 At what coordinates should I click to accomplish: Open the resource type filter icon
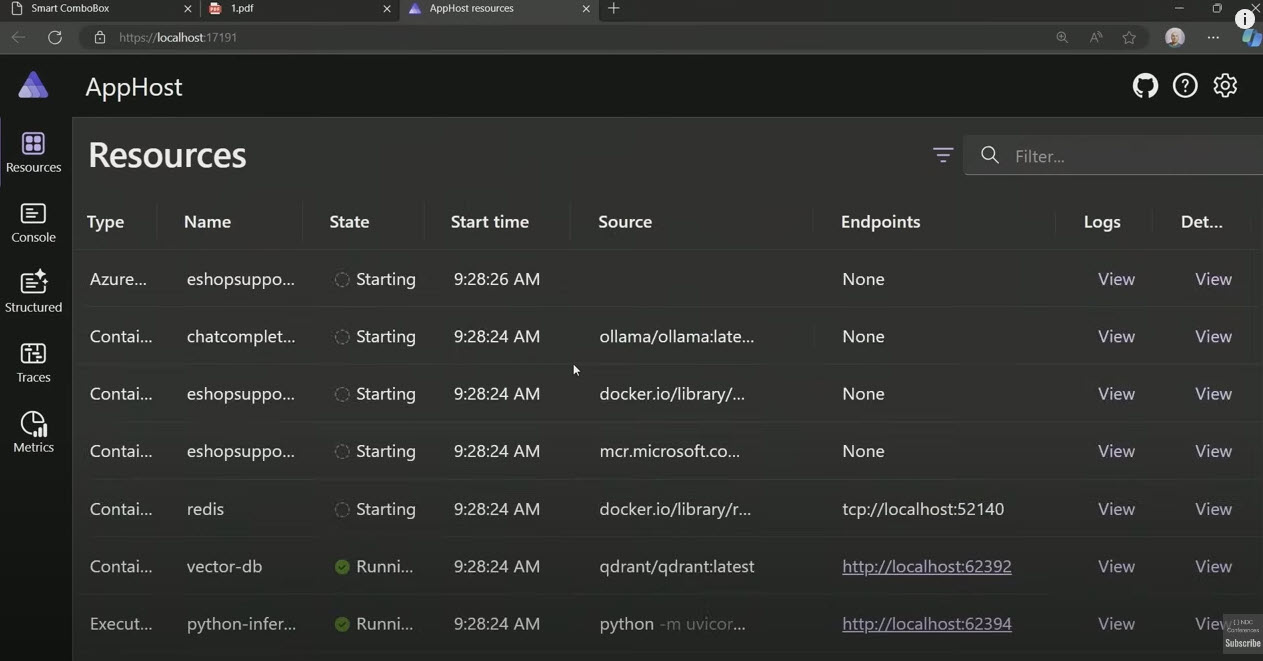tap(943, 155)
